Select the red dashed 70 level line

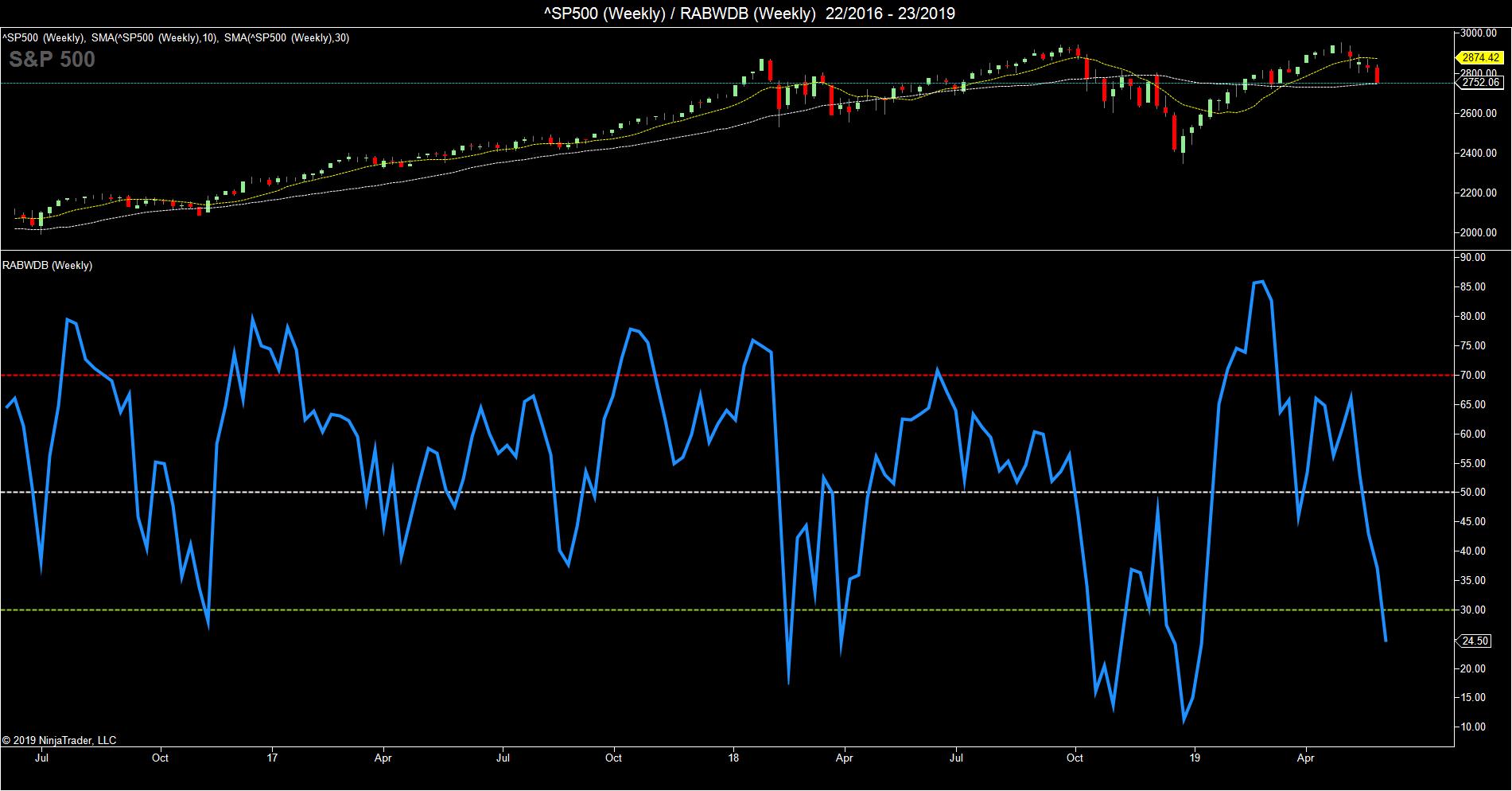(716, 375)
